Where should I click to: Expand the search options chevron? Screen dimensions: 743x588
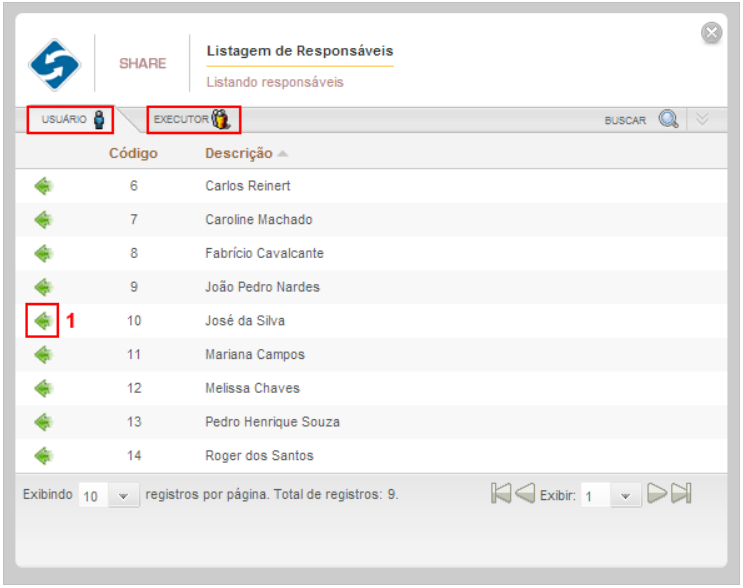702,119
